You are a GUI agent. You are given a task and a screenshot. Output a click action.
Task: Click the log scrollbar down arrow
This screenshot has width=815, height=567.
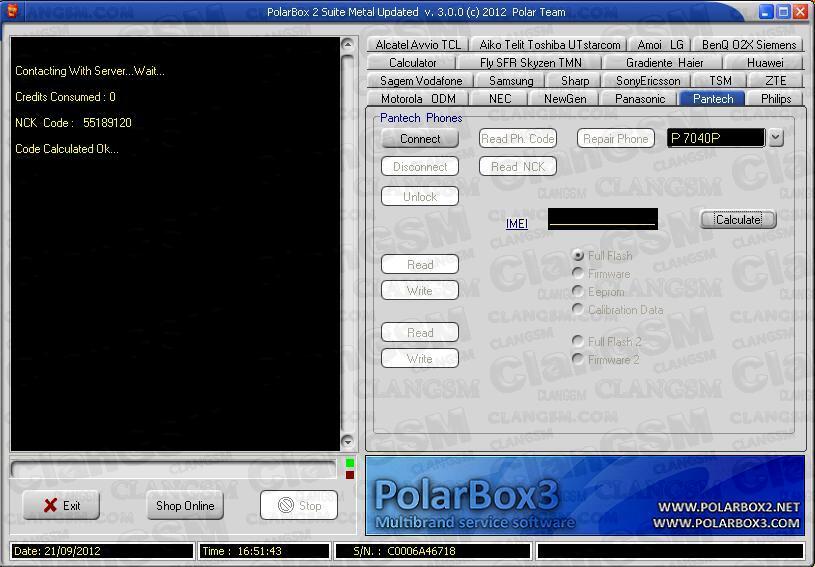pos(348,442)
